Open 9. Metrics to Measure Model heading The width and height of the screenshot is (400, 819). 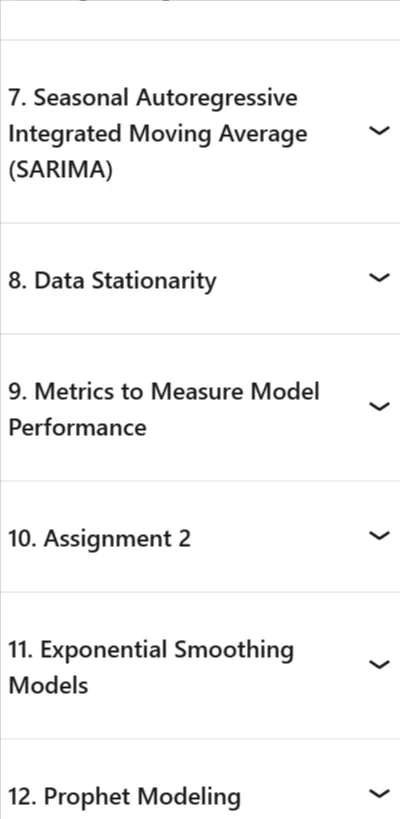[x=164, y=392]
